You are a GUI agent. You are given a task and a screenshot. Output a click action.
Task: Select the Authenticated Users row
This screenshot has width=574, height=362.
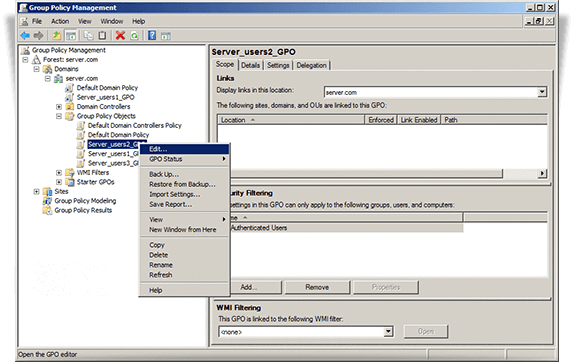[346, 228]
